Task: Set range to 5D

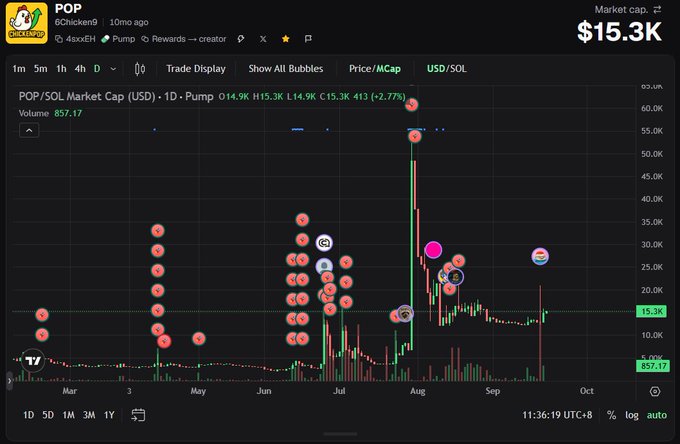Action: pos(48,415)
